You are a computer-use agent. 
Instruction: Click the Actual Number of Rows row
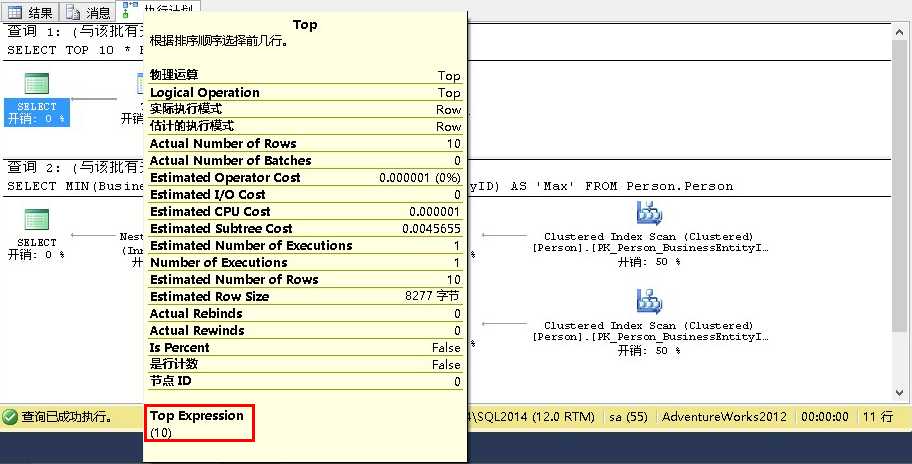point(305,144)
